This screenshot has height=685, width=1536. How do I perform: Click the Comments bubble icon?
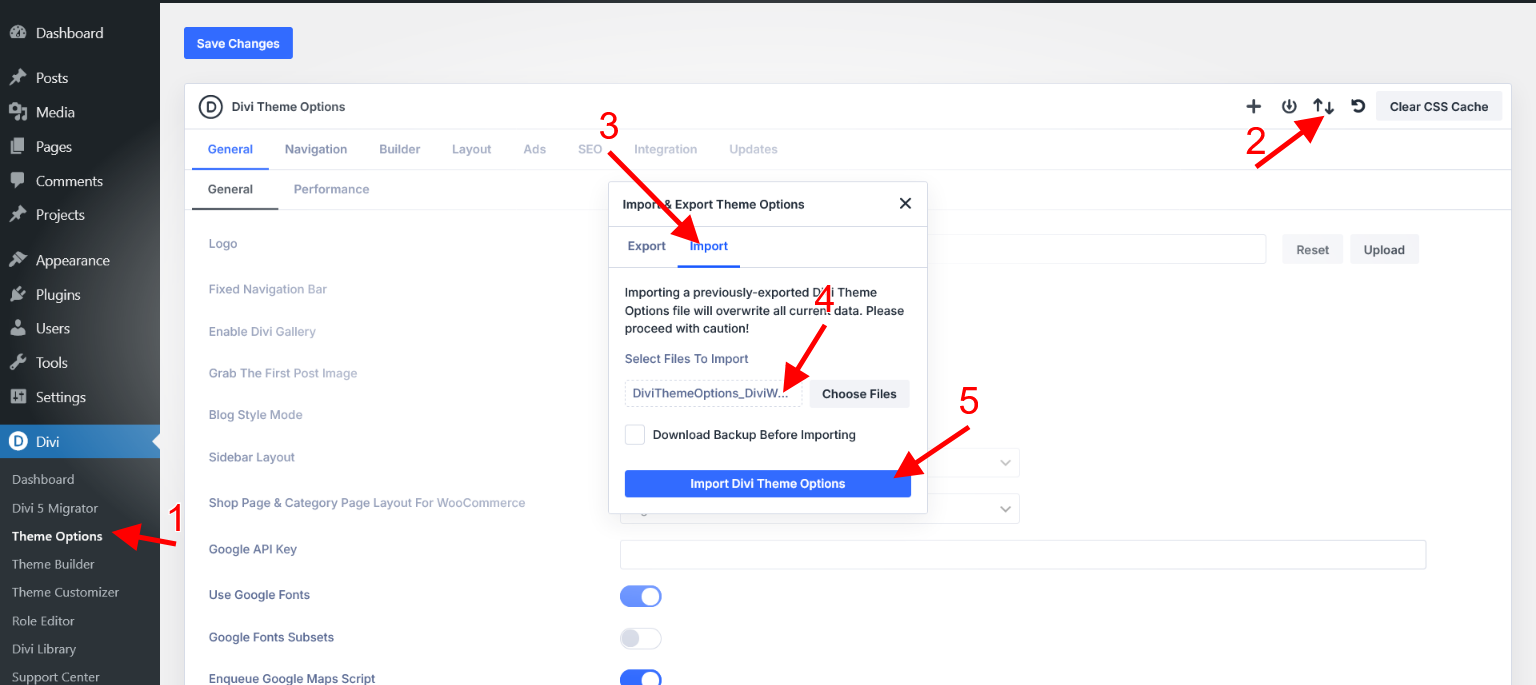tap(17, 181)
